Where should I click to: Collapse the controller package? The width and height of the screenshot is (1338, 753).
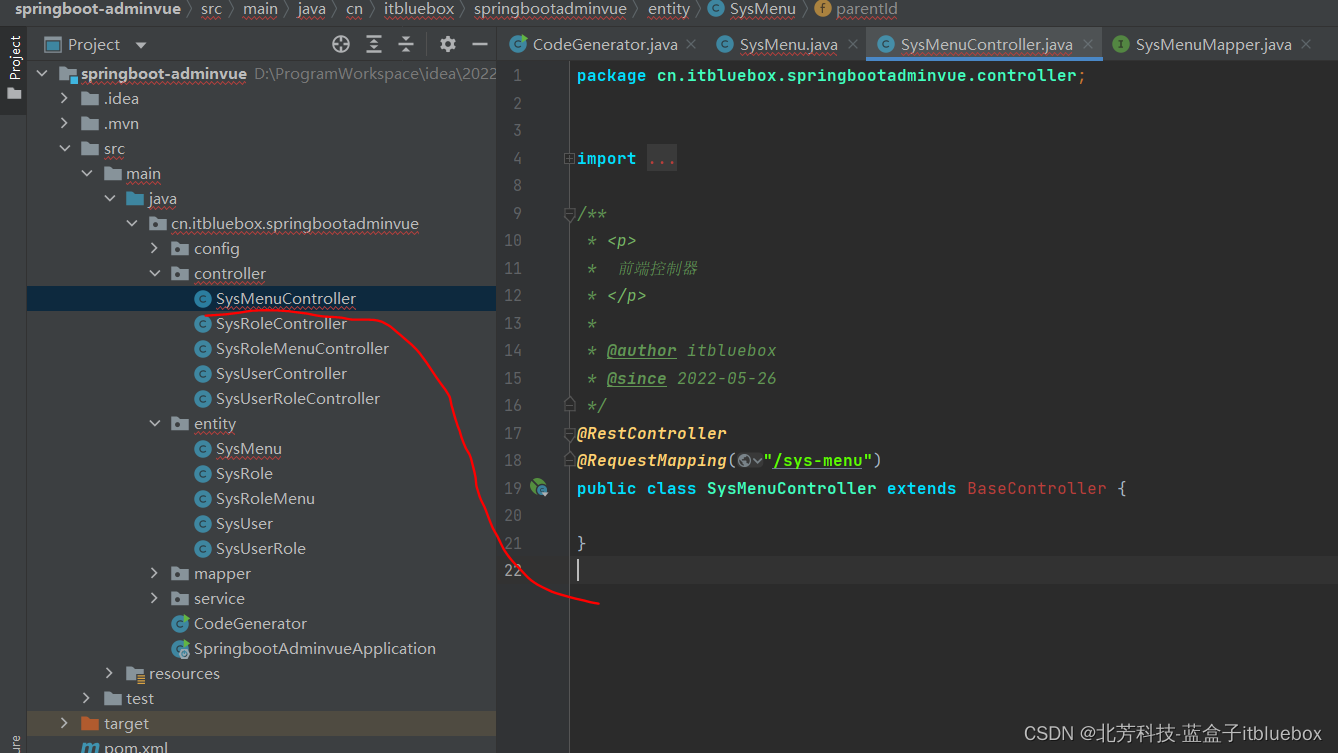[x=154, y=273]
